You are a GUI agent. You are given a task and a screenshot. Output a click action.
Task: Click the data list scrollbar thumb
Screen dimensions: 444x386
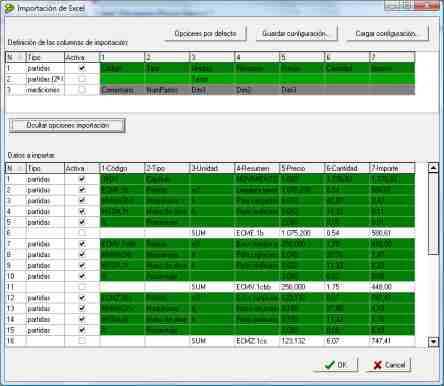point(433,213)
